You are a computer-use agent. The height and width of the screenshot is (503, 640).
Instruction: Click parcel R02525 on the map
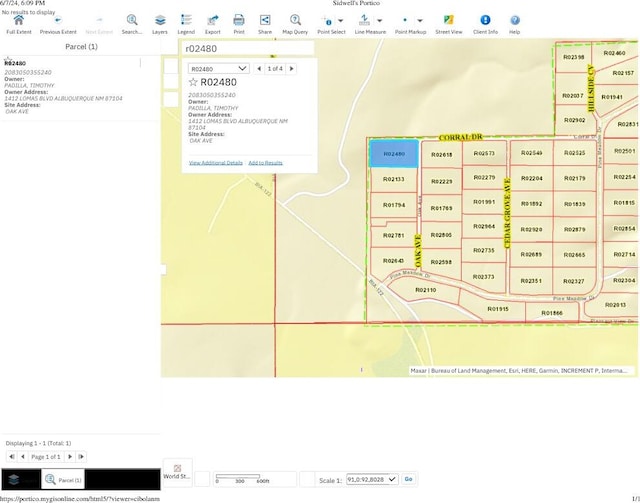point(574,153)
